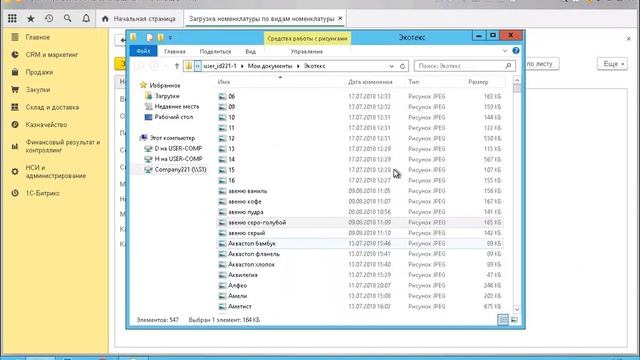Open the 1C sections grid menu icon

click(x=12, y=18)
